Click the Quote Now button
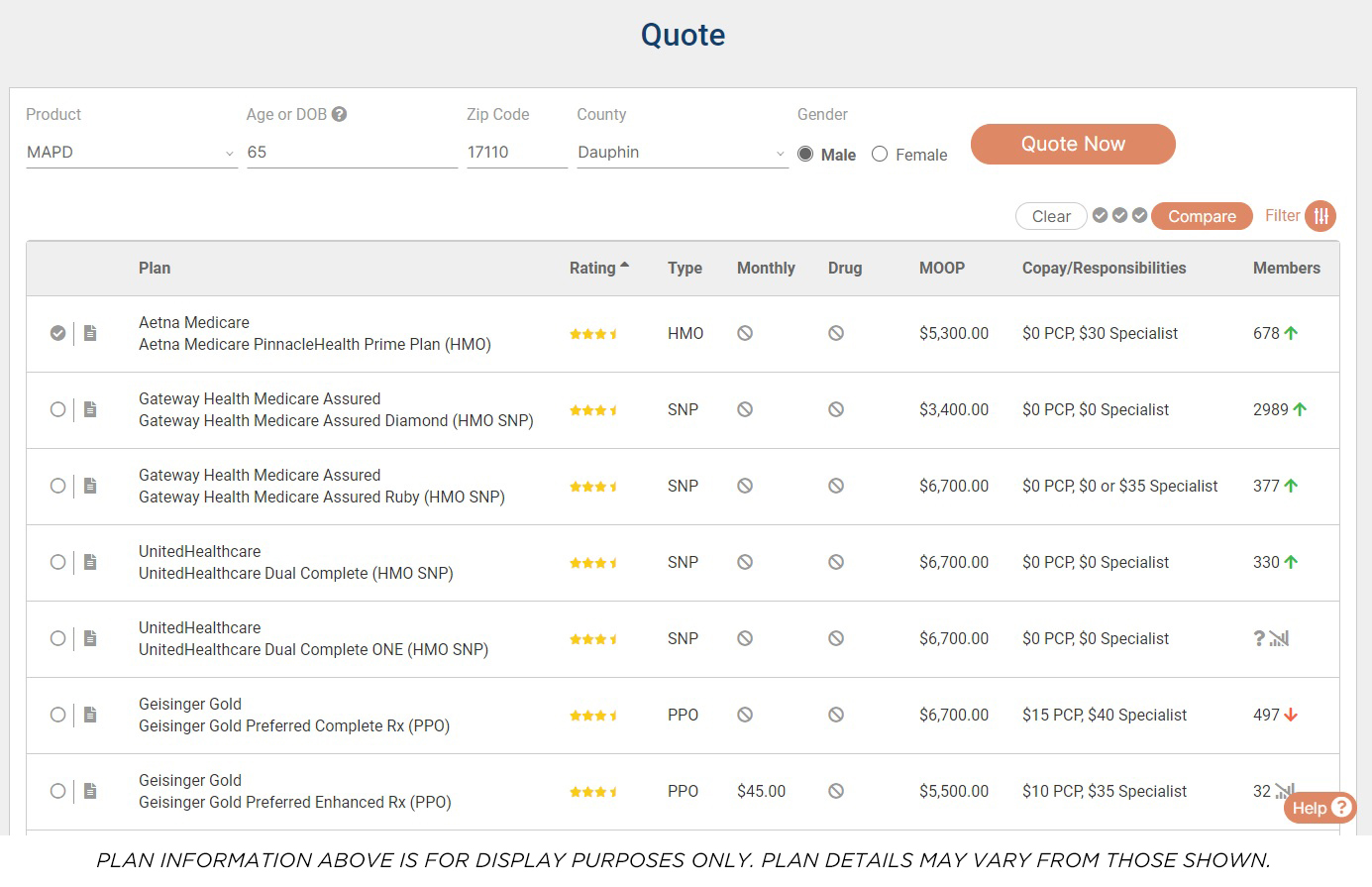The height and width of the screenshot is (887, 1372). pyautogui.click(x=1073, y=144)
